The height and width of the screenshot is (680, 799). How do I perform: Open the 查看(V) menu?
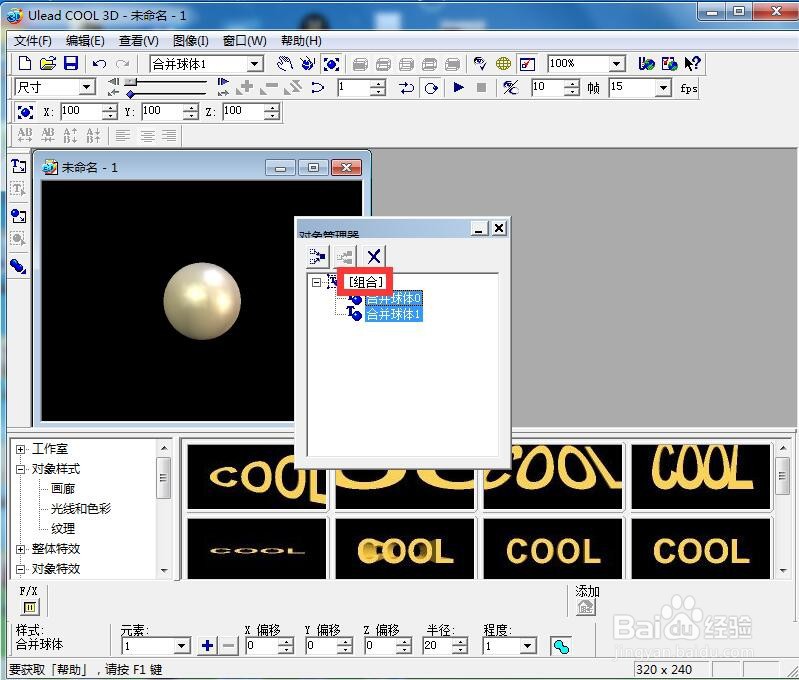[x=139, y=41]
